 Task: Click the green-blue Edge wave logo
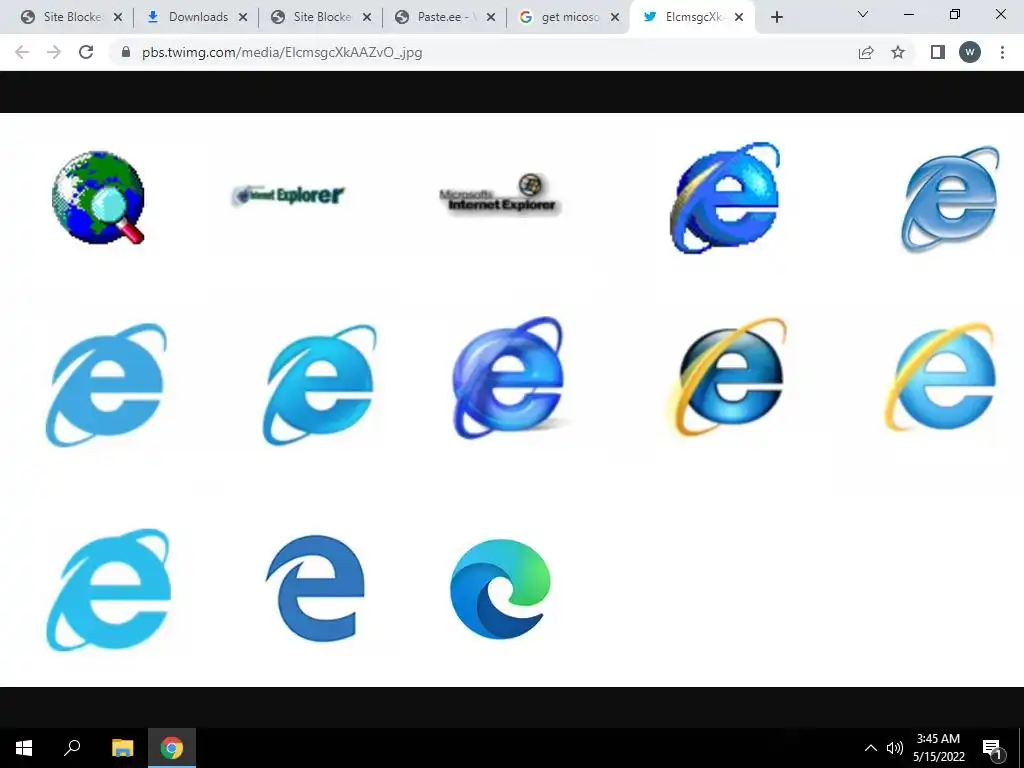[x=500, y=588]
